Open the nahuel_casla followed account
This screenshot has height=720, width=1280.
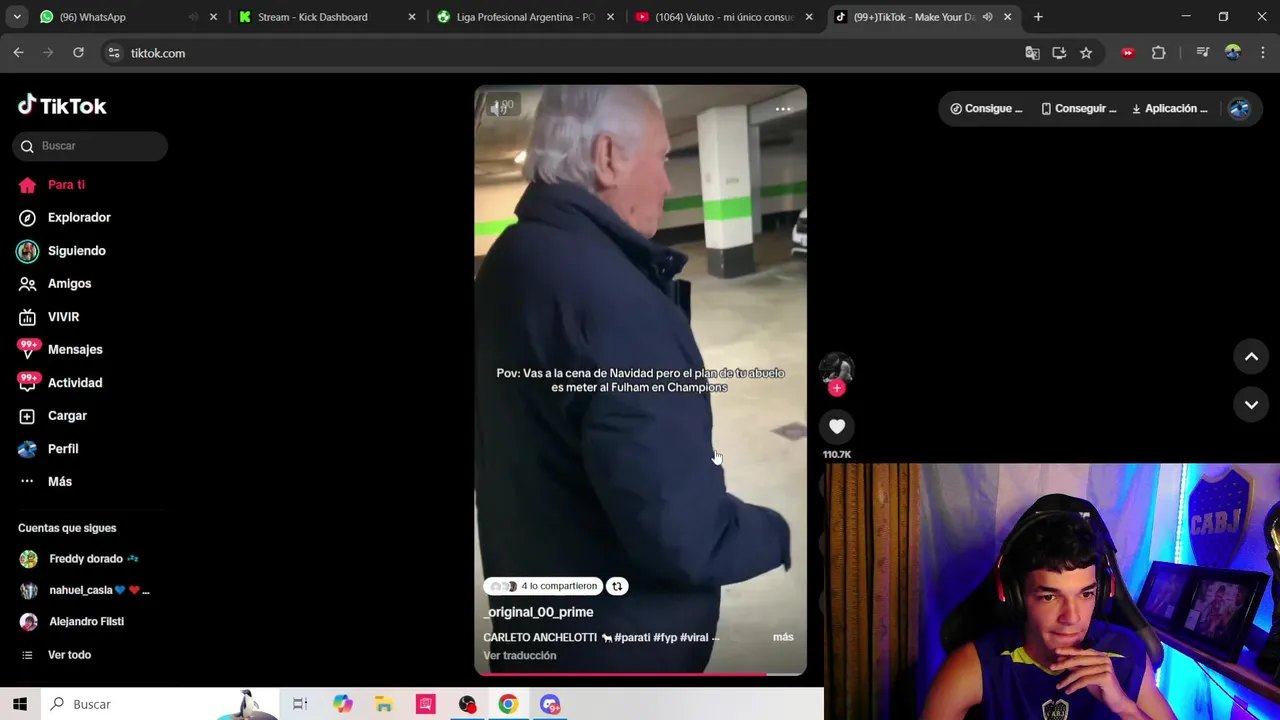84,590
